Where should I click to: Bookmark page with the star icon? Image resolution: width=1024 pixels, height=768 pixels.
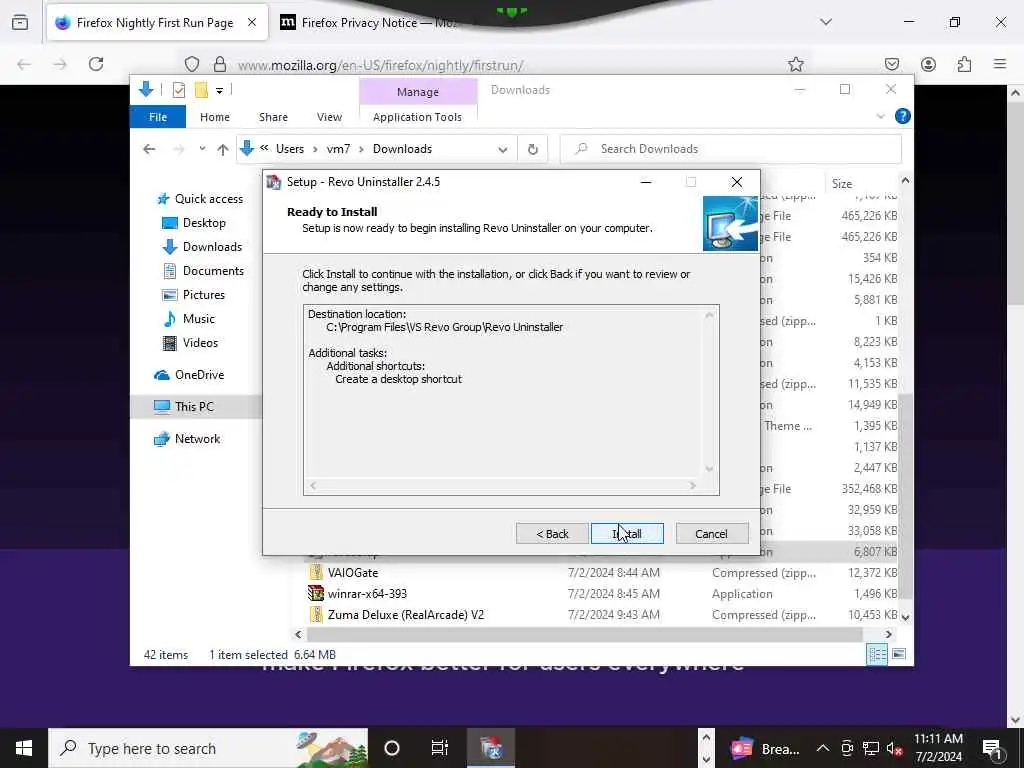pos(795,64)
